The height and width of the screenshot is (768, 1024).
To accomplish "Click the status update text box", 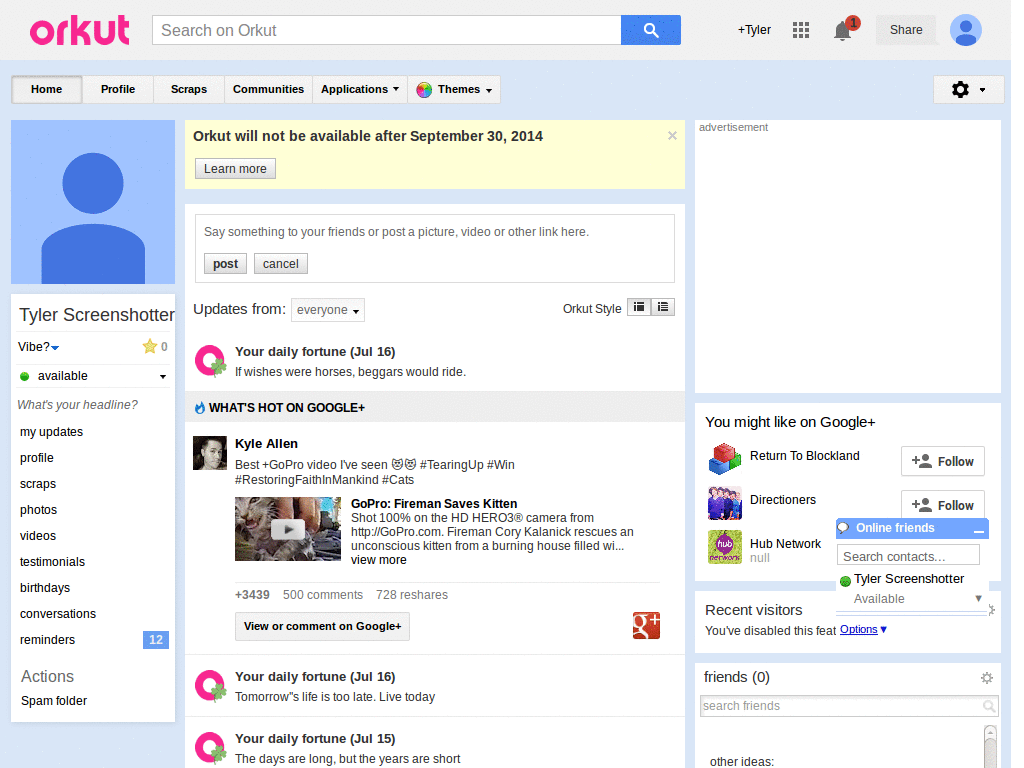I will (434, 232).
